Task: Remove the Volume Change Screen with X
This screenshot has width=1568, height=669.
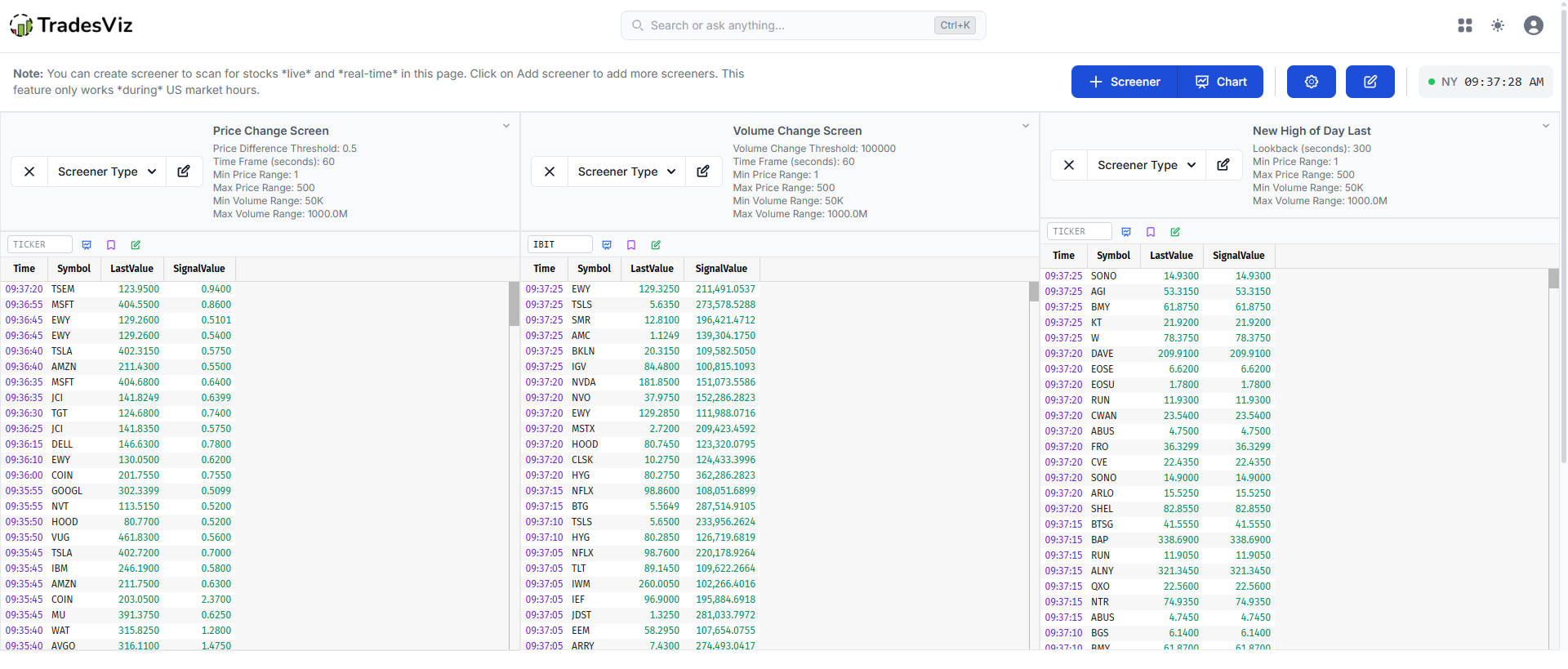Action: [550, 172]
